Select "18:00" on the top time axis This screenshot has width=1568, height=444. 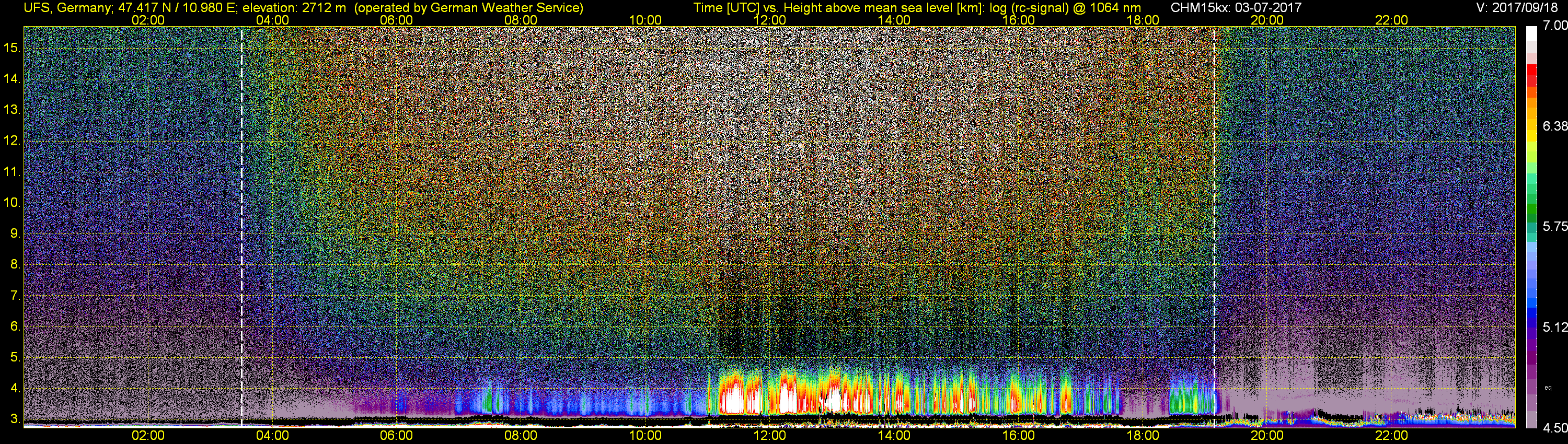pyautogui.click(x=1143, y=20)
